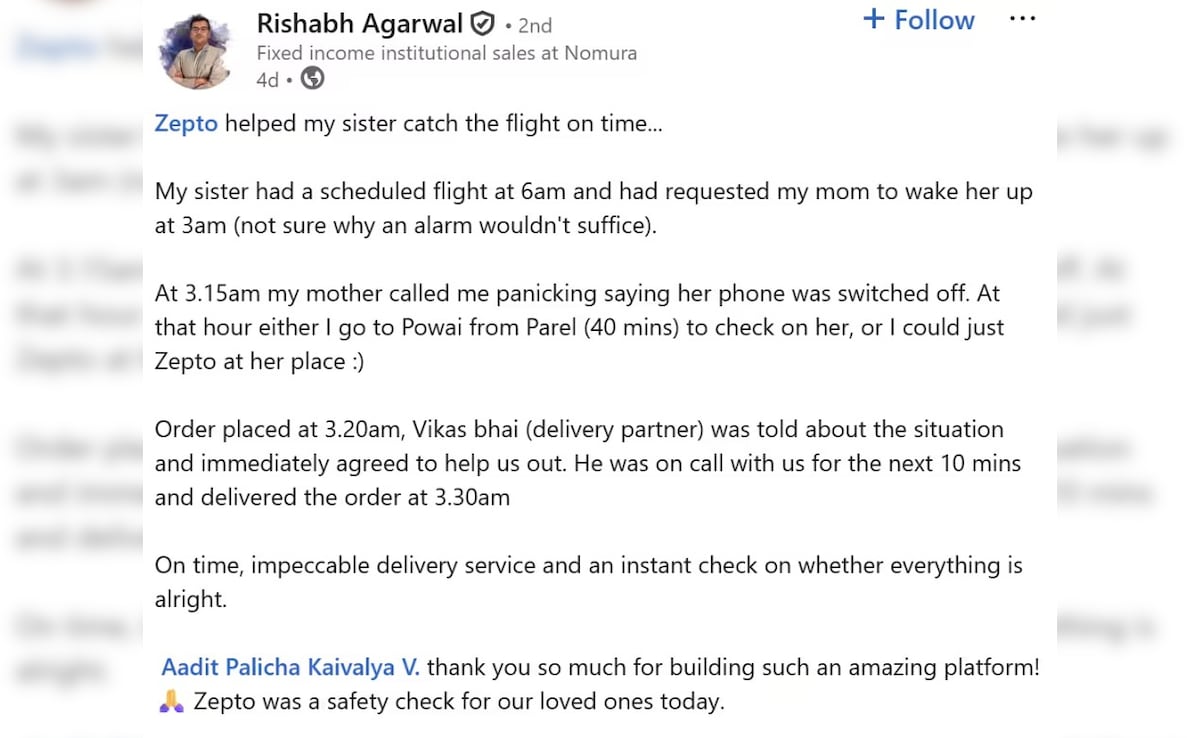Click Rishabh Agarwal's profile photo

(x=196, y=50)
